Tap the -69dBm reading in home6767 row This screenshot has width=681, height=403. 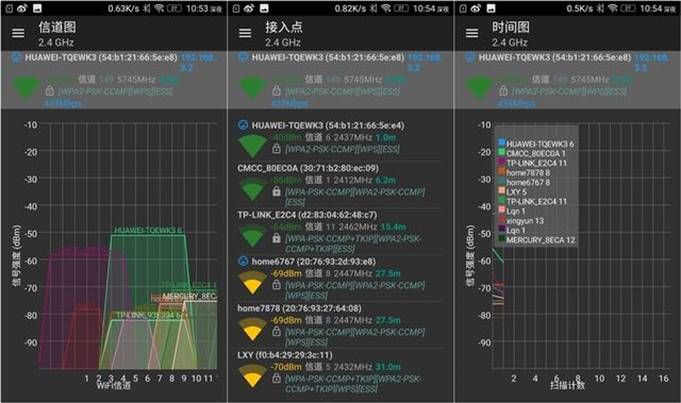coord(286,274)
